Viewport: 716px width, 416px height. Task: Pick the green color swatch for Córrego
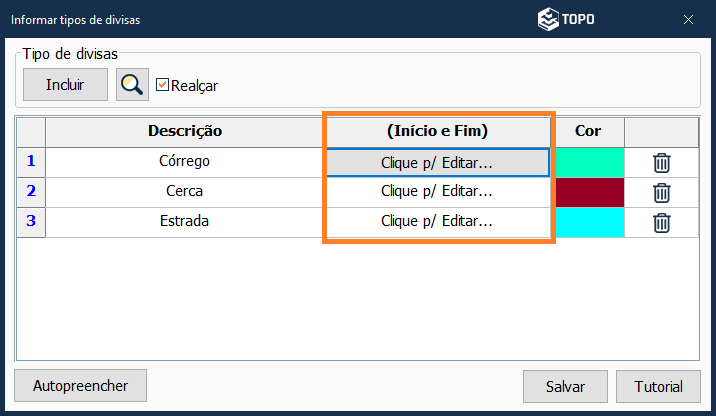tap(589, 162)
